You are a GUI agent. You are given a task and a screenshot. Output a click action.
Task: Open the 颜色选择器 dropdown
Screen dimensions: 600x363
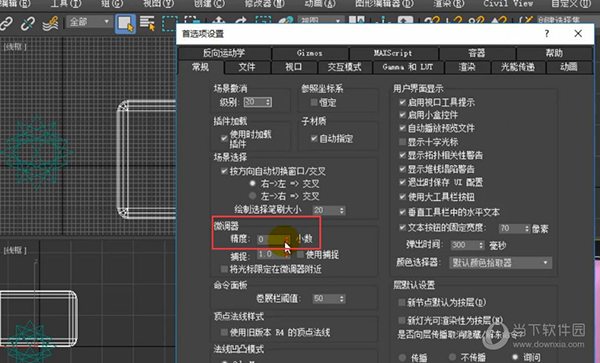(x=501, y=263)
